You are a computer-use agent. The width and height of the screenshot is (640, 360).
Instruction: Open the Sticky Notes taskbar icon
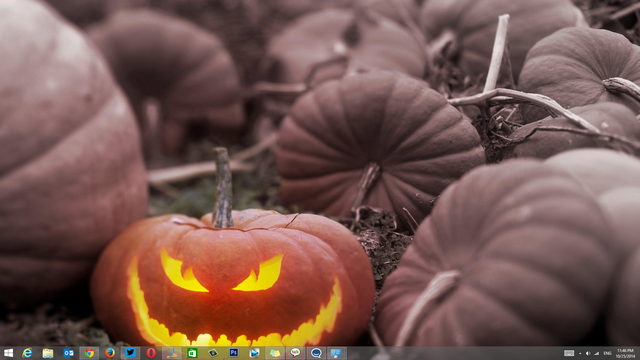coord(275,353)
